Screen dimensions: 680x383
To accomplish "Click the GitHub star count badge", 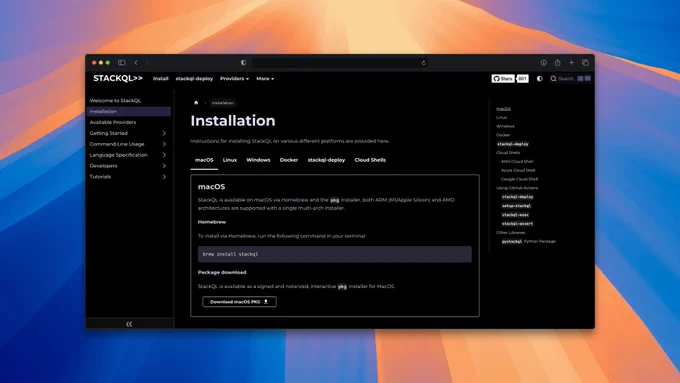I will tap(523, 79).
